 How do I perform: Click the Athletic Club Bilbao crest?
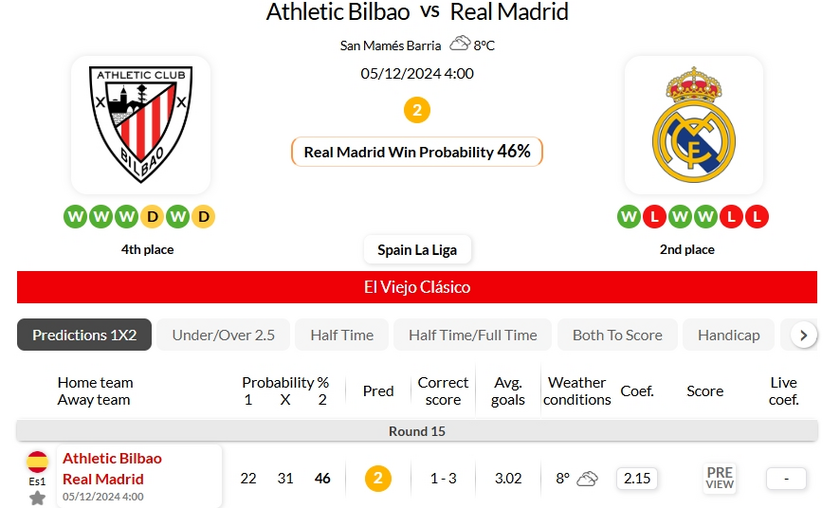(x=140, y=124)
